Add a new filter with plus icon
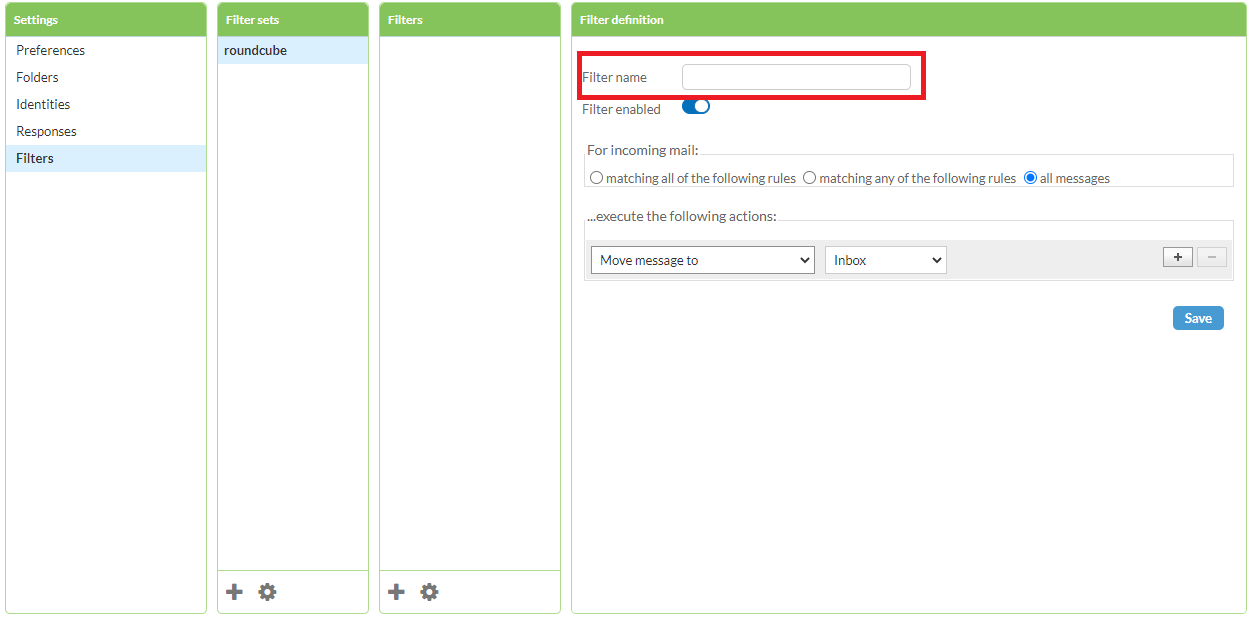The width and height of the screenshot is (1251, 620). pos(397,592)
